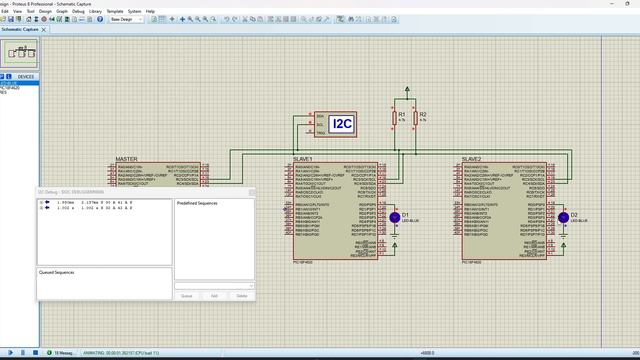640x360 pixels.
Task: Open the sequence combo box in I2C Debug
Action: click(x=214, y=286)
